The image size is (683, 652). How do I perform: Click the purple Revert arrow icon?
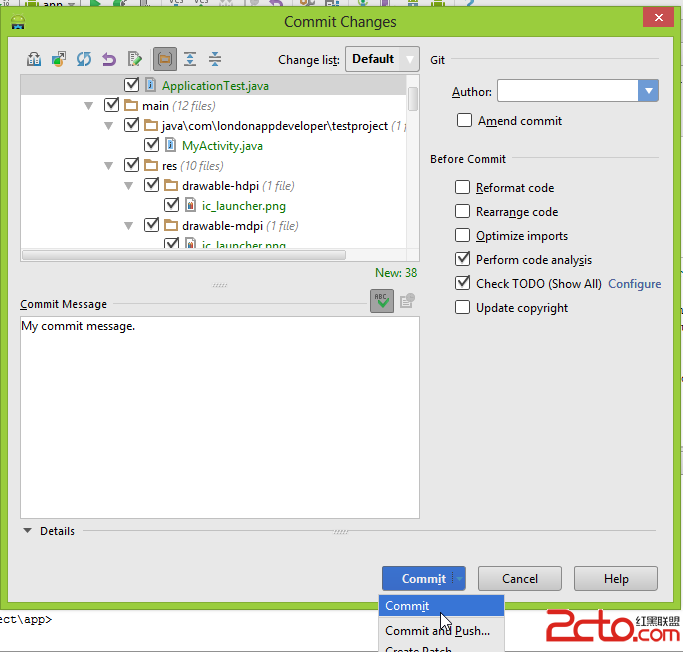tap(109, 59)
